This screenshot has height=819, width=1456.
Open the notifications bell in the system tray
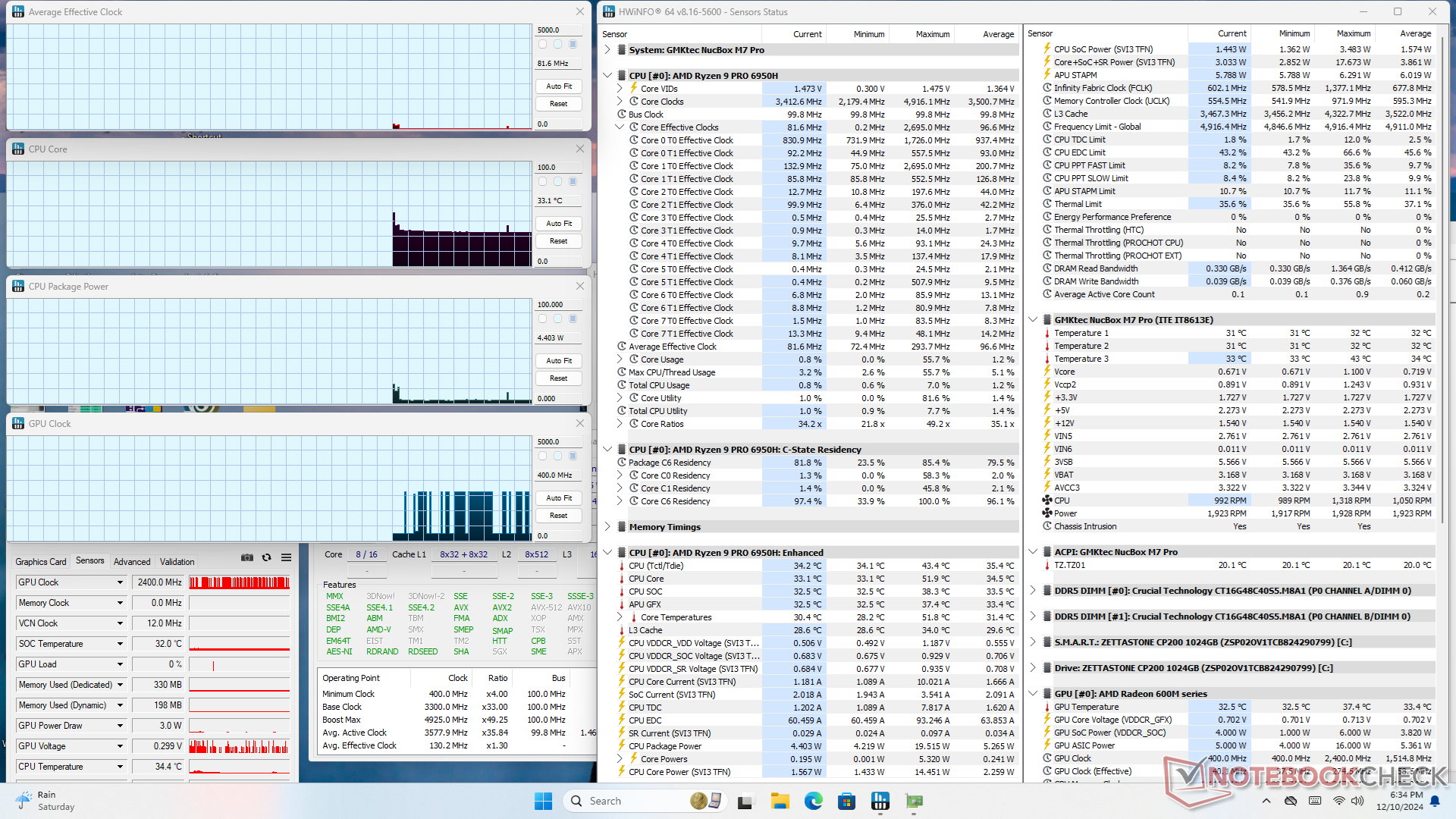click(1435, 801)
